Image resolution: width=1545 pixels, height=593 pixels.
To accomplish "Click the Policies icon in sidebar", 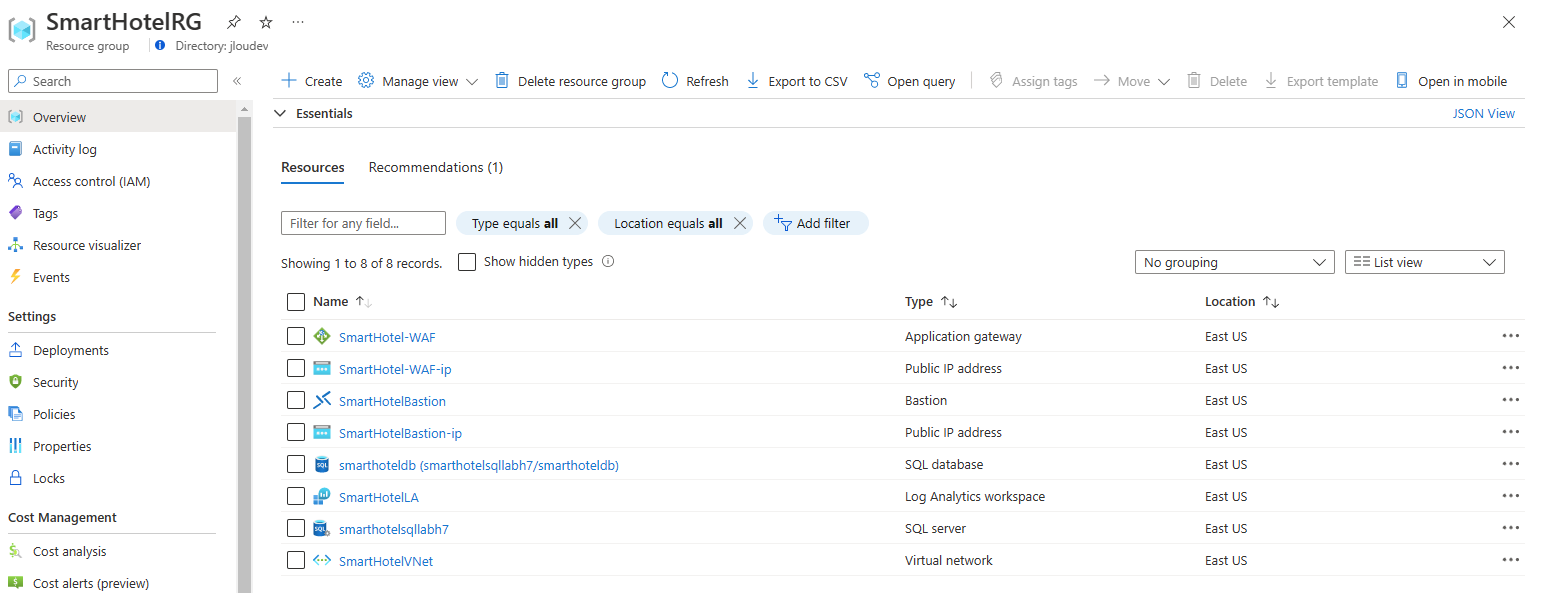I will coord(15,414).
